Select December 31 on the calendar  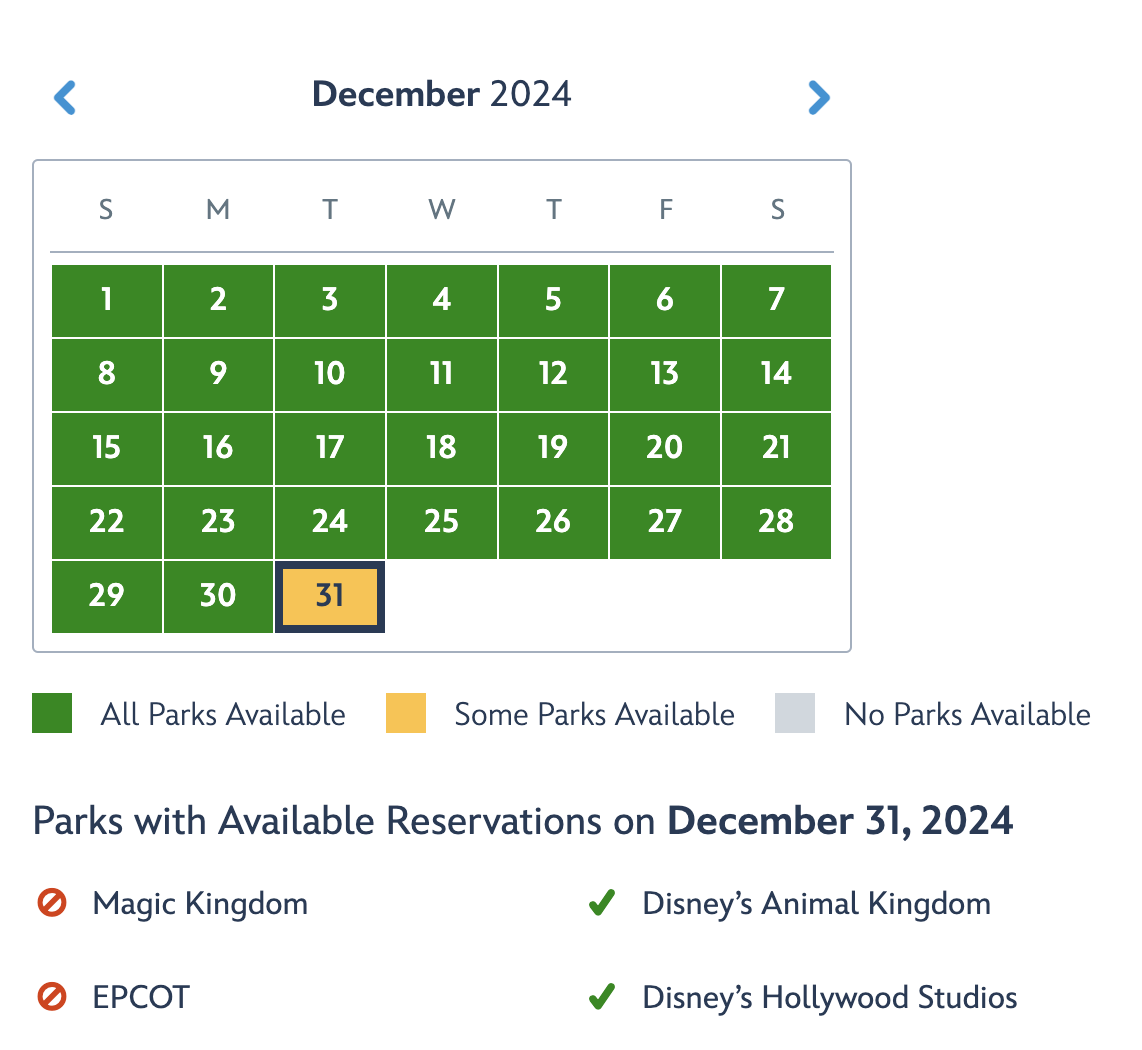330,596
